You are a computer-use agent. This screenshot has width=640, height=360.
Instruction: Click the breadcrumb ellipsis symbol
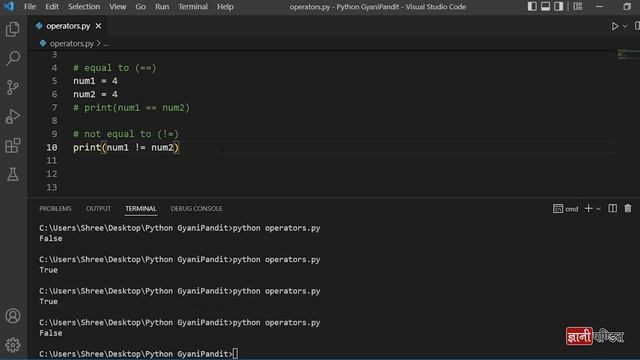[106, 44]
